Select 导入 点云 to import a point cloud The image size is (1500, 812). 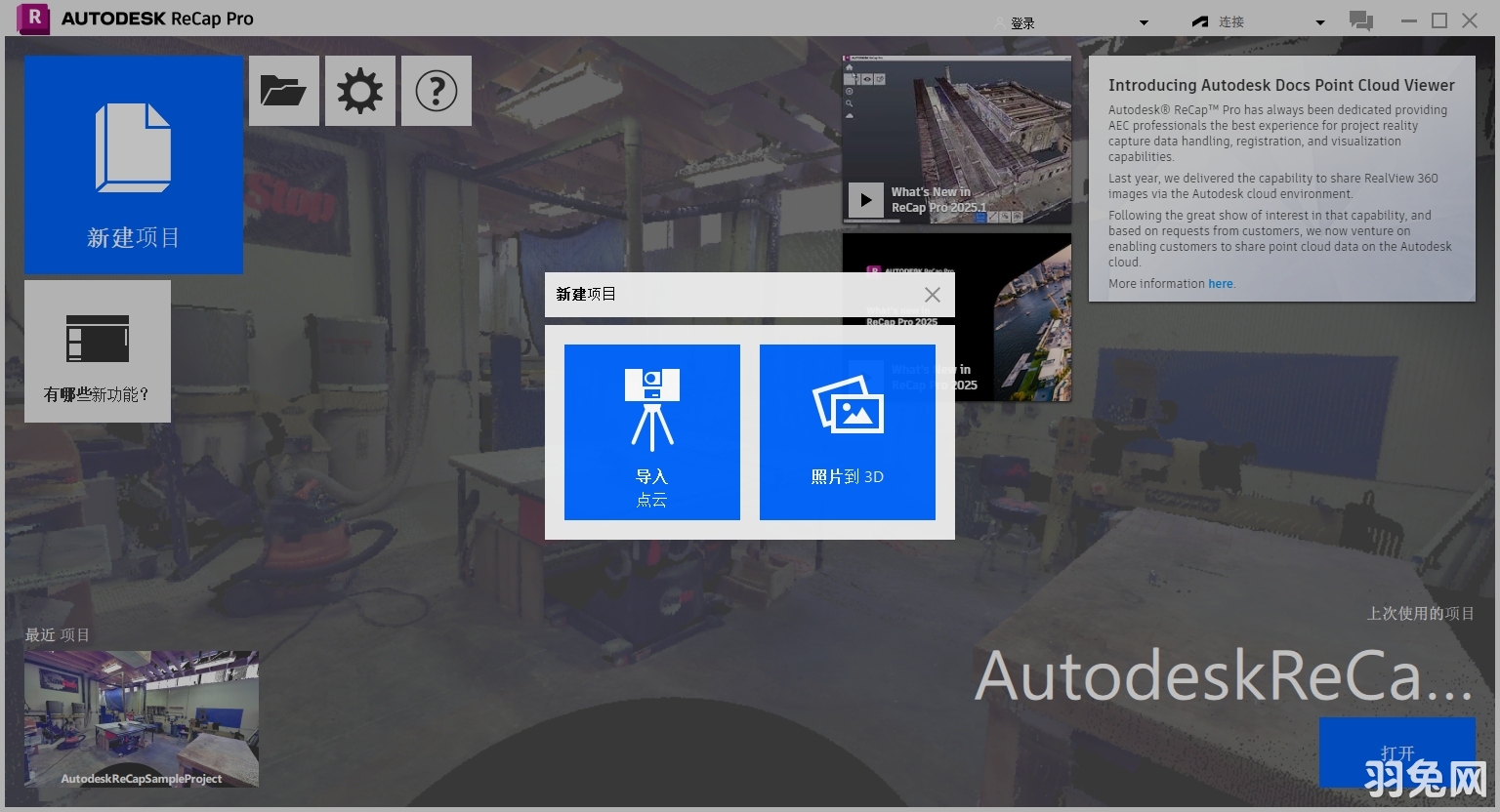tap(651, 431)
